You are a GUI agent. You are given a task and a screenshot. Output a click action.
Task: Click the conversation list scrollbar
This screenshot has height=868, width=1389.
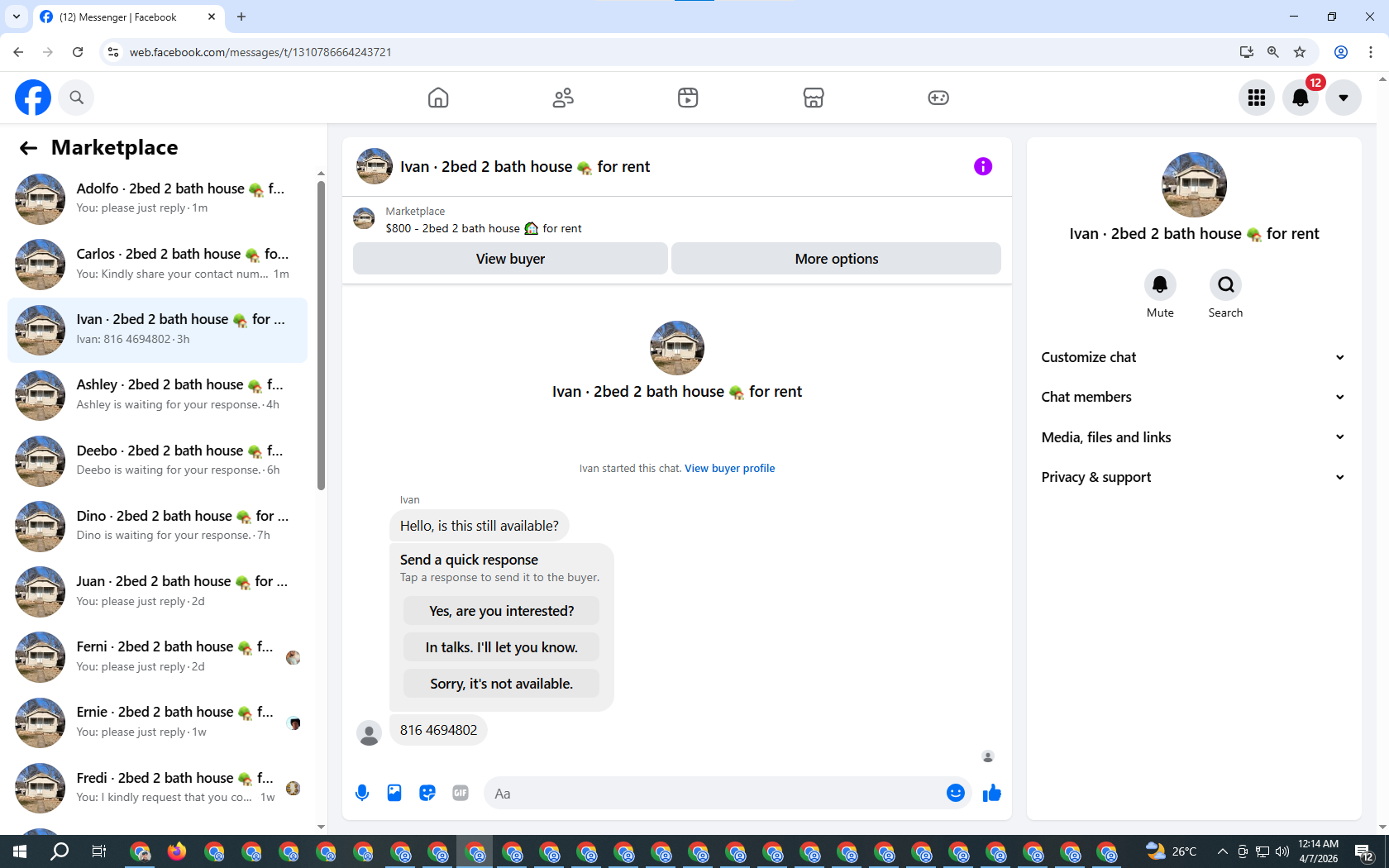(321, 335)
